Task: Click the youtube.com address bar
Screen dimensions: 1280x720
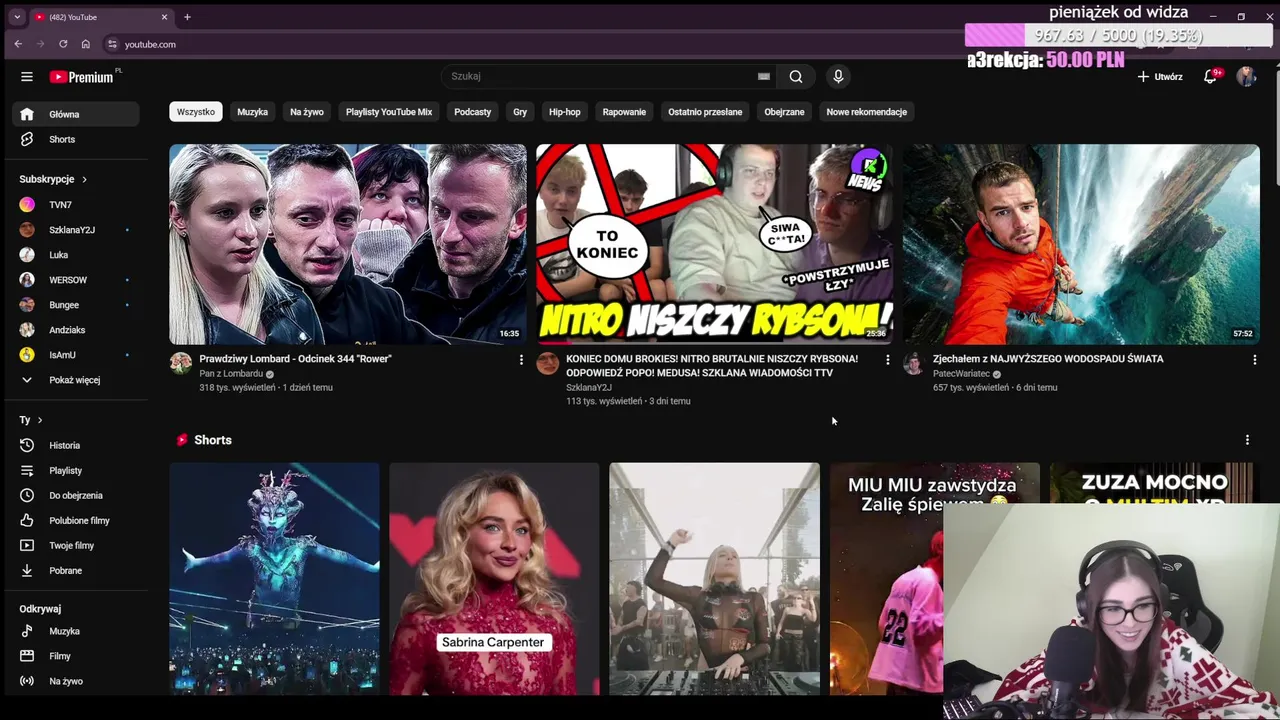Action: pos(150,44)
